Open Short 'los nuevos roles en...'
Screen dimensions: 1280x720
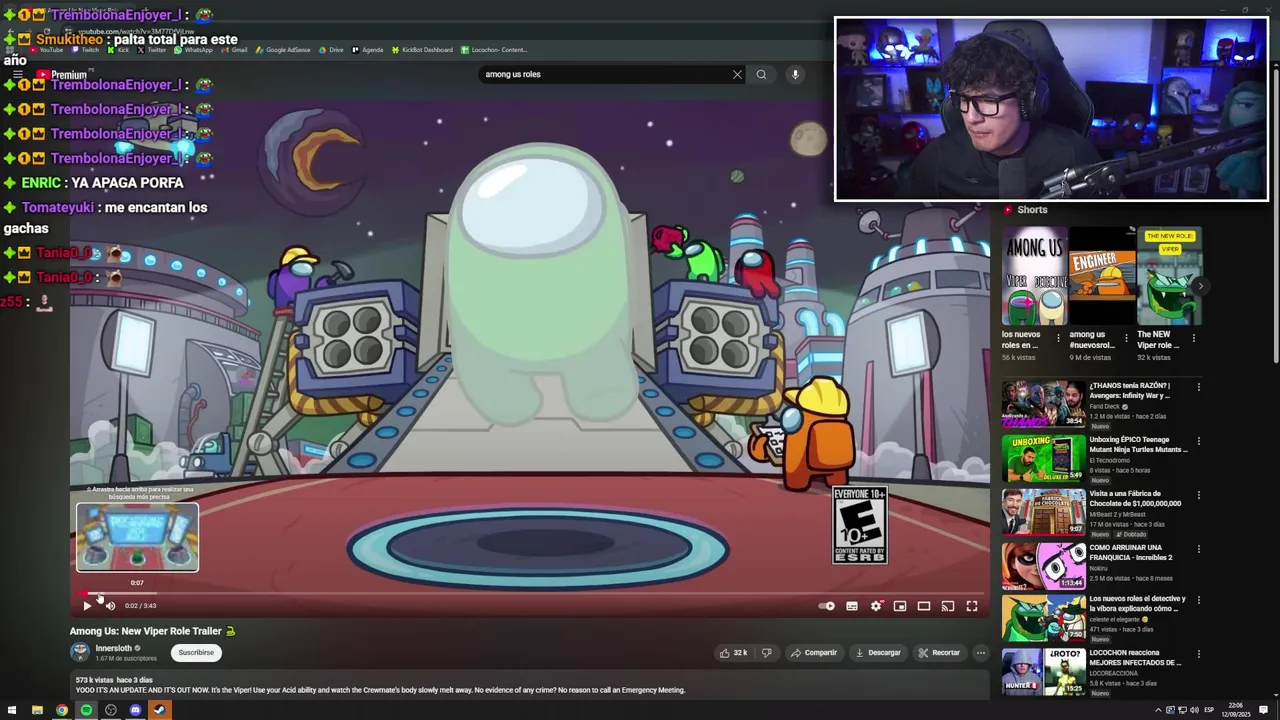tap(1034, 276)
